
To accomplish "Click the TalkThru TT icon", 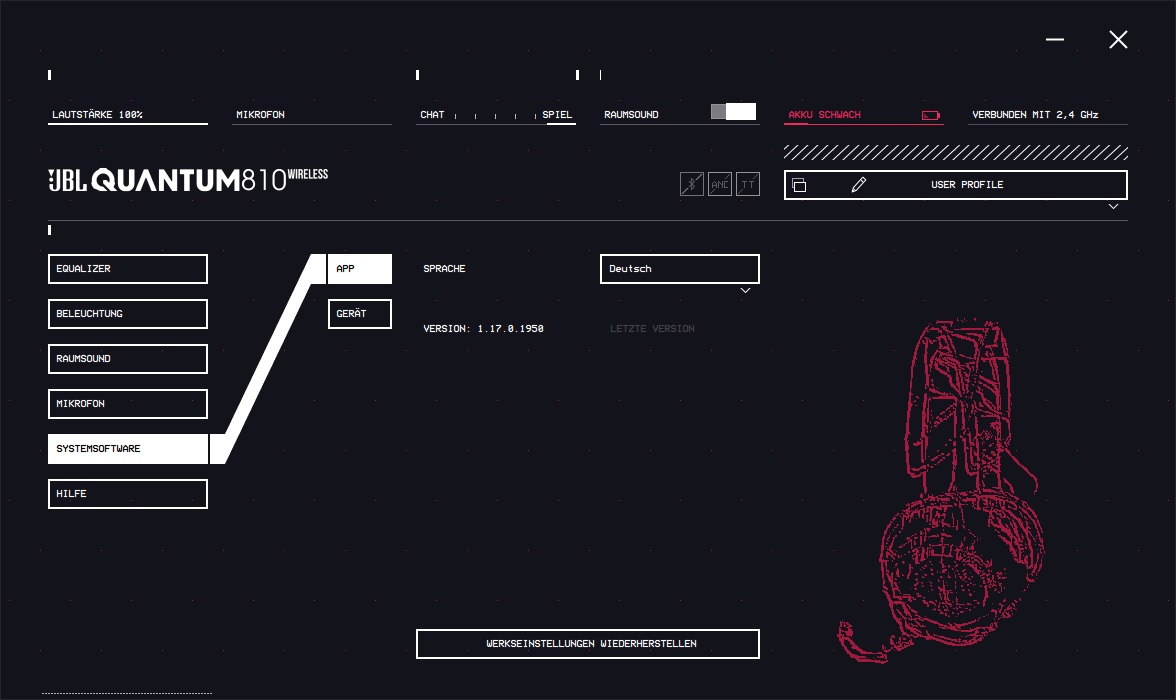I will pyautogui.click(x=748, y=184).
